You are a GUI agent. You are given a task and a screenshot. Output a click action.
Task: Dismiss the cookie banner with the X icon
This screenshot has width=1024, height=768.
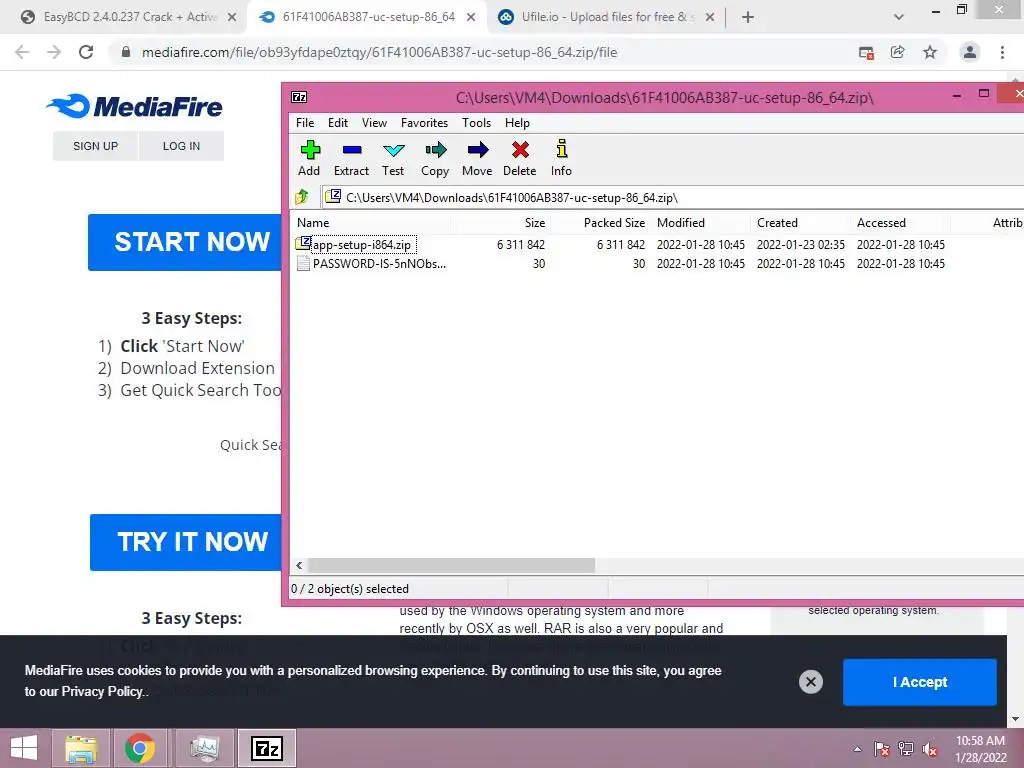click(810, 682)
